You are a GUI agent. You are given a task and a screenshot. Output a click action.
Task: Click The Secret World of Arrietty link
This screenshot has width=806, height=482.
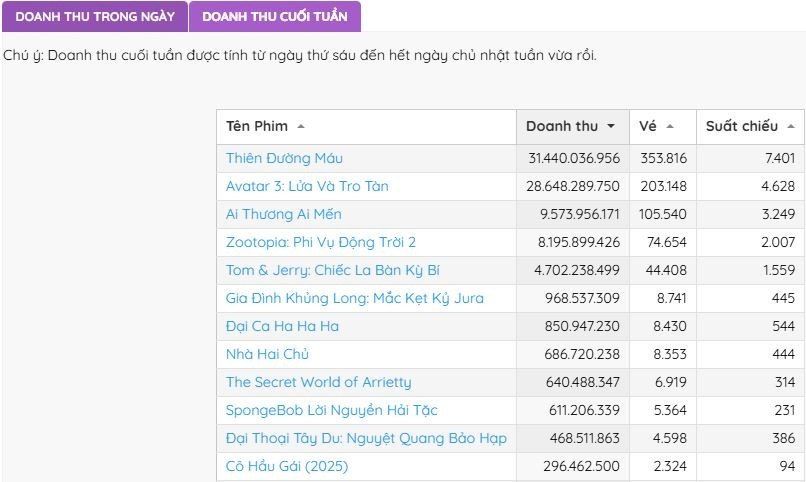pos(318,382)
